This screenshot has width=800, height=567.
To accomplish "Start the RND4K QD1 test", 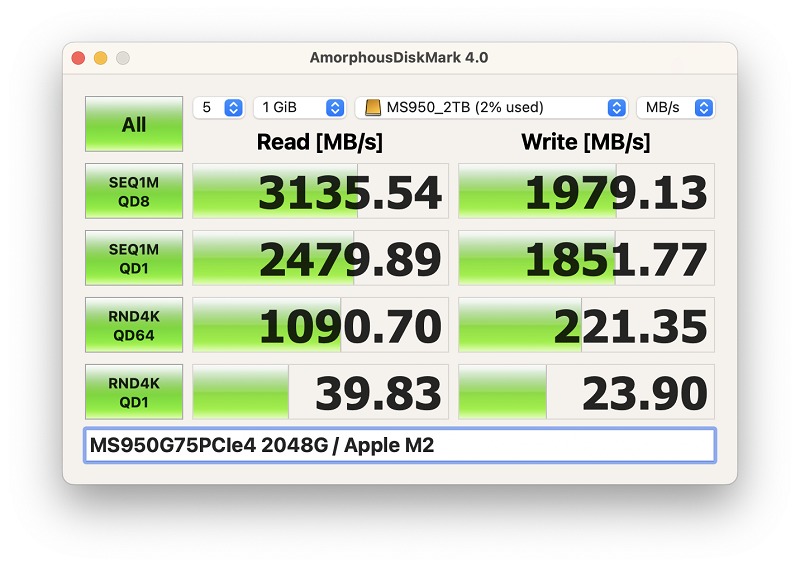I will pos(134,392).
